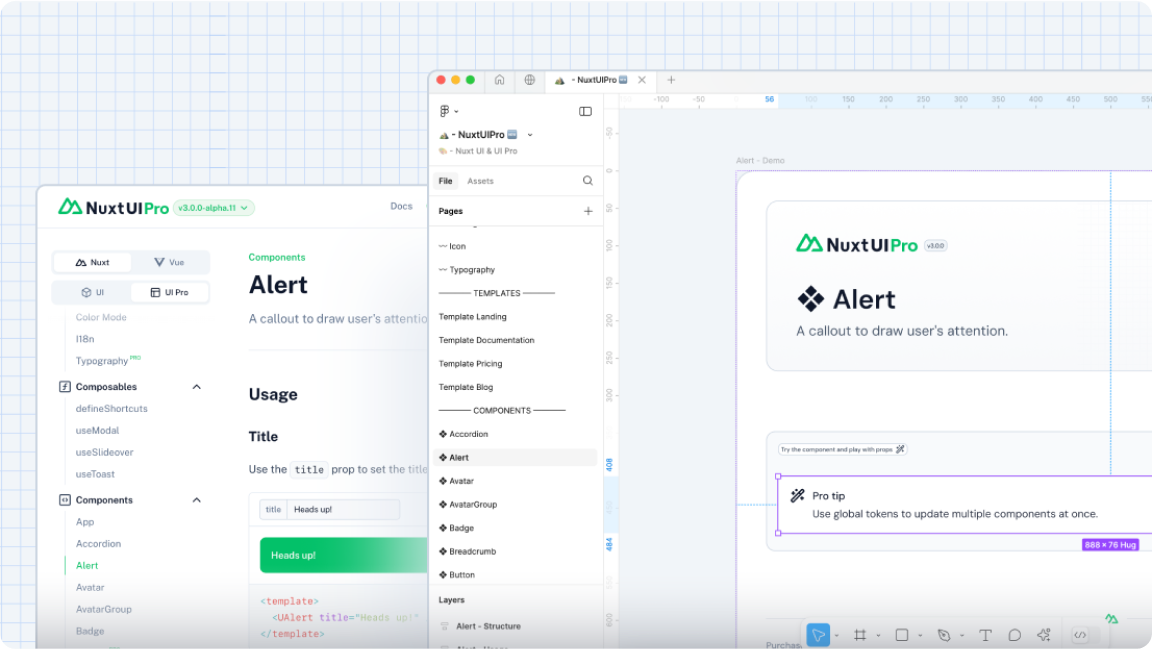The width and height of the screenshot is (1152, 649).
Task: Open the Docs menu item
Action: click(x=401, y=206)
